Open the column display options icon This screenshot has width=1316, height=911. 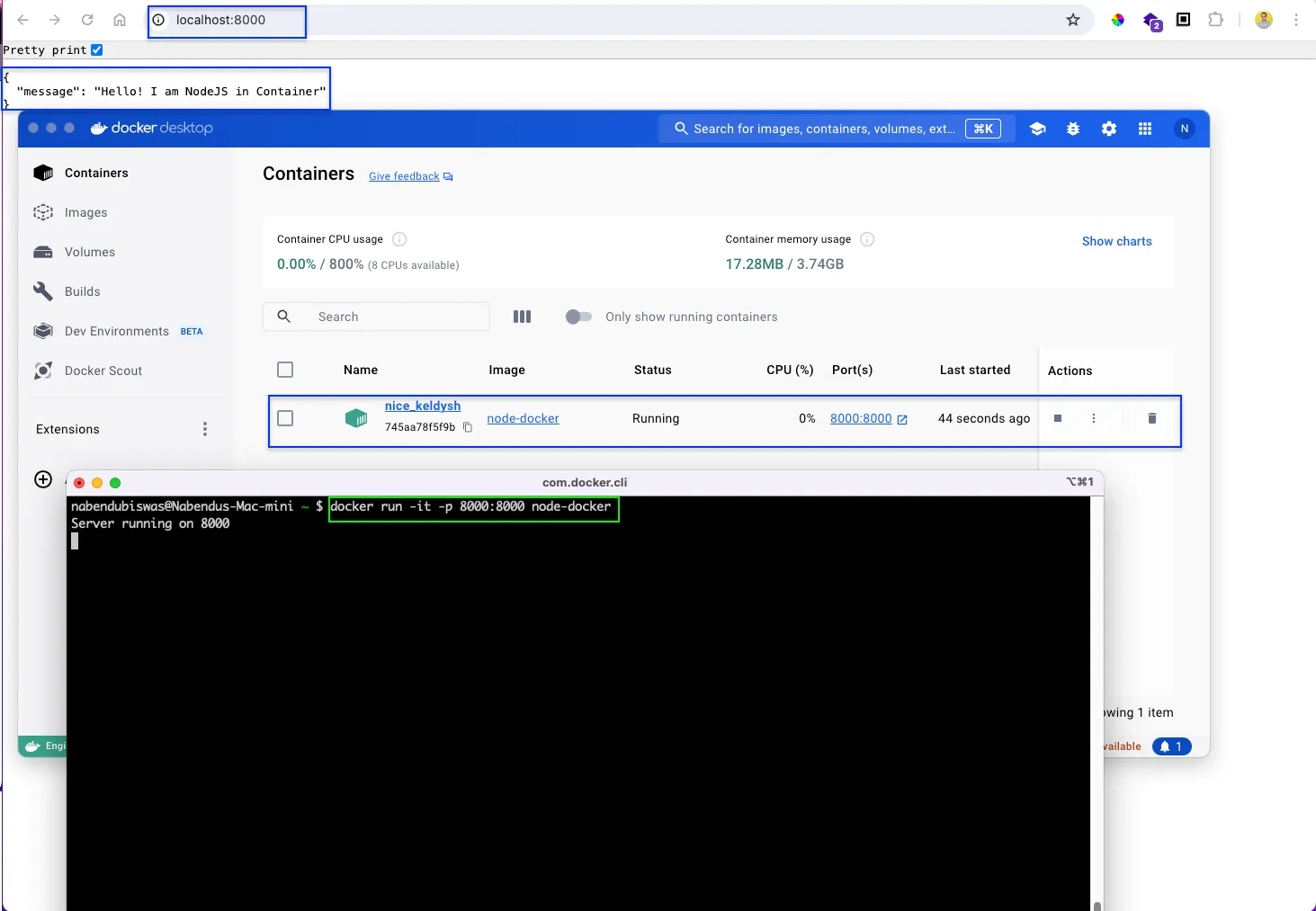[522, 317]
